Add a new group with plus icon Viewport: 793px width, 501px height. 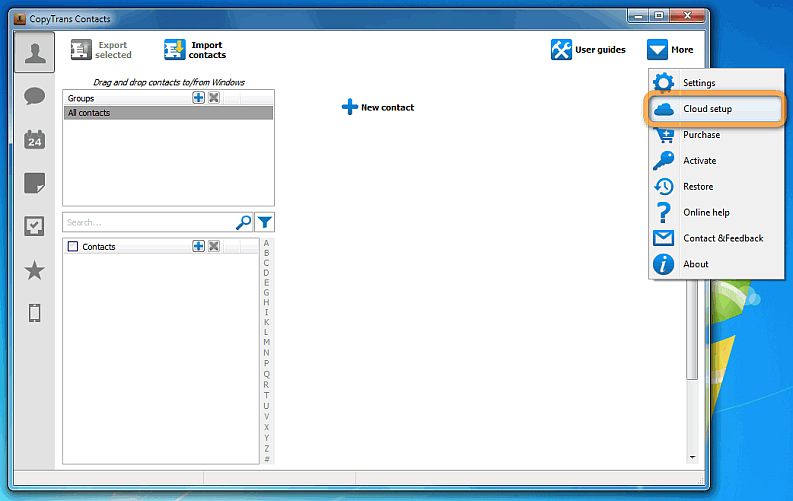199,98
